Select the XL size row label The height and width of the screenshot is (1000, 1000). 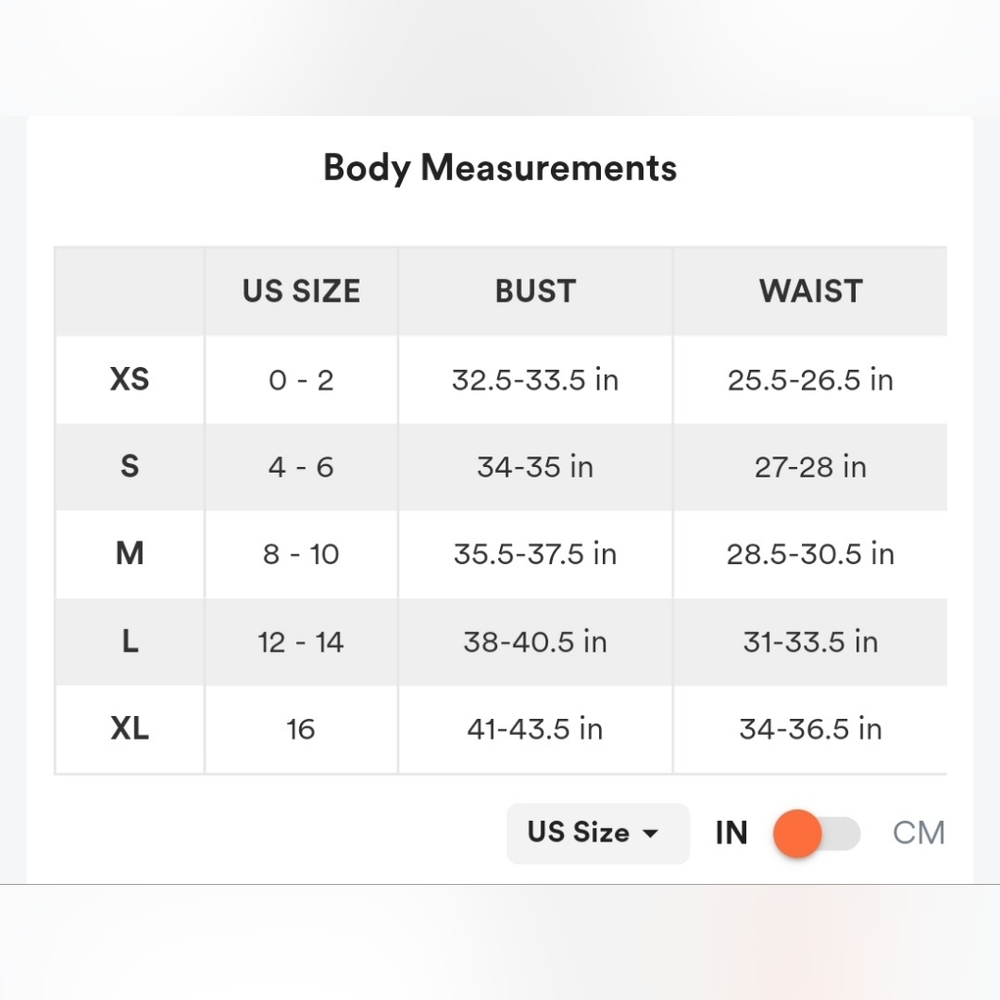129,728
